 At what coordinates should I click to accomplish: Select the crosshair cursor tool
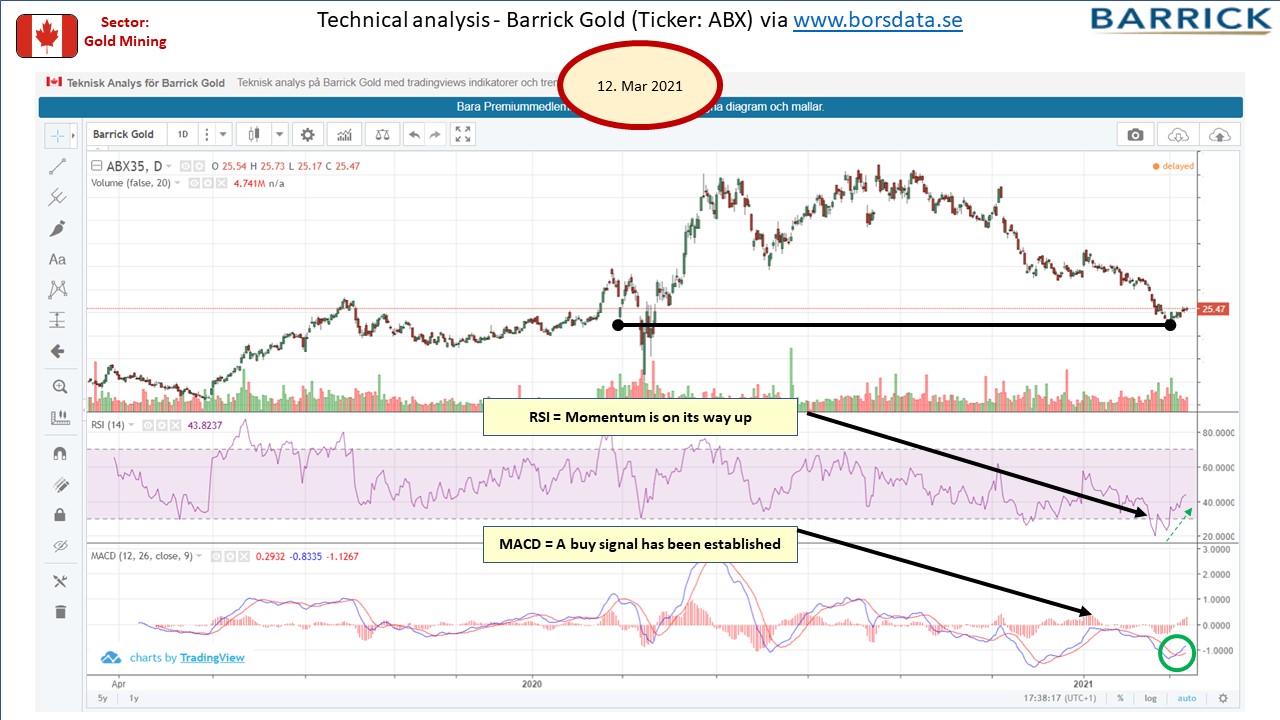click(x=58, y=136)
